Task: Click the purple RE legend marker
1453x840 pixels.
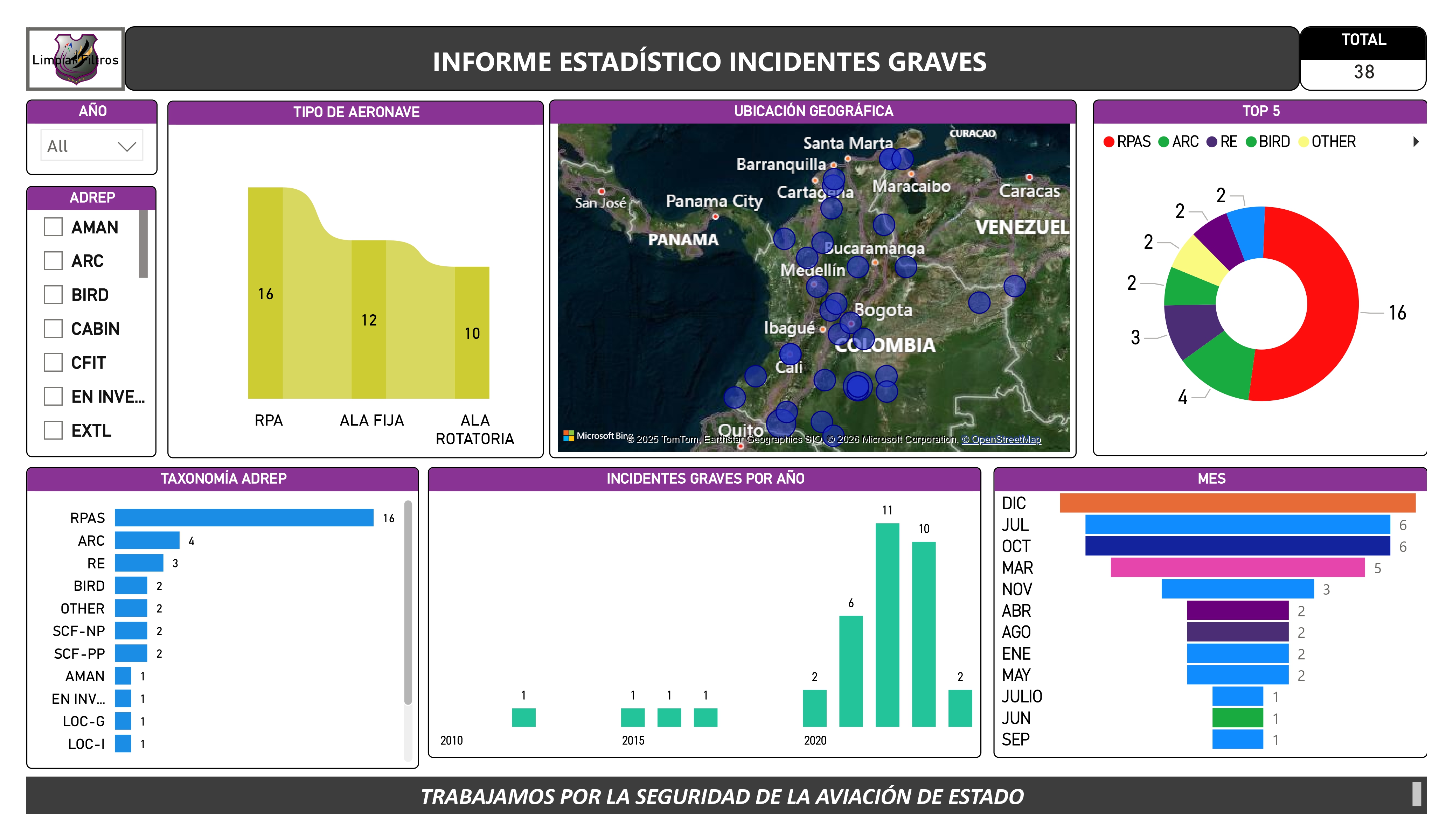Action: click(x=1212, y=142)
